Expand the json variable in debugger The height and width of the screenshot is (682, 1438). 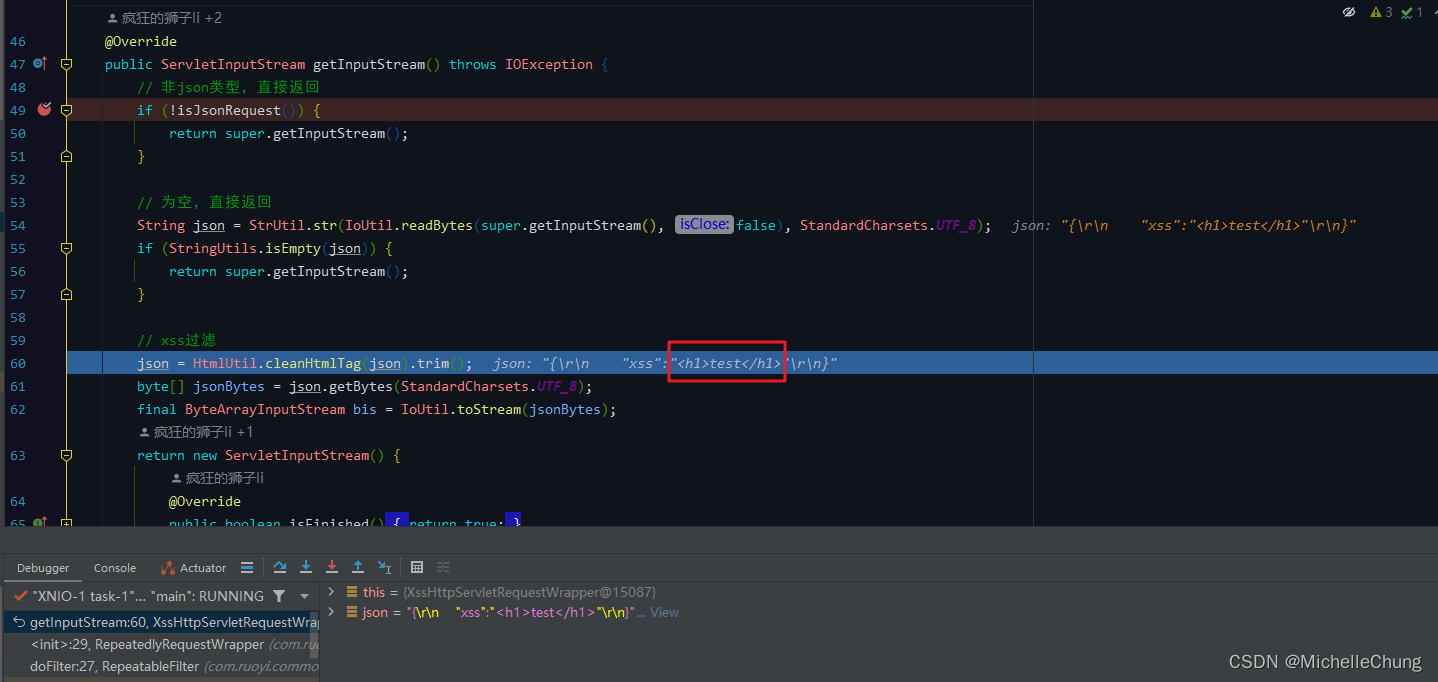(331, 612)
